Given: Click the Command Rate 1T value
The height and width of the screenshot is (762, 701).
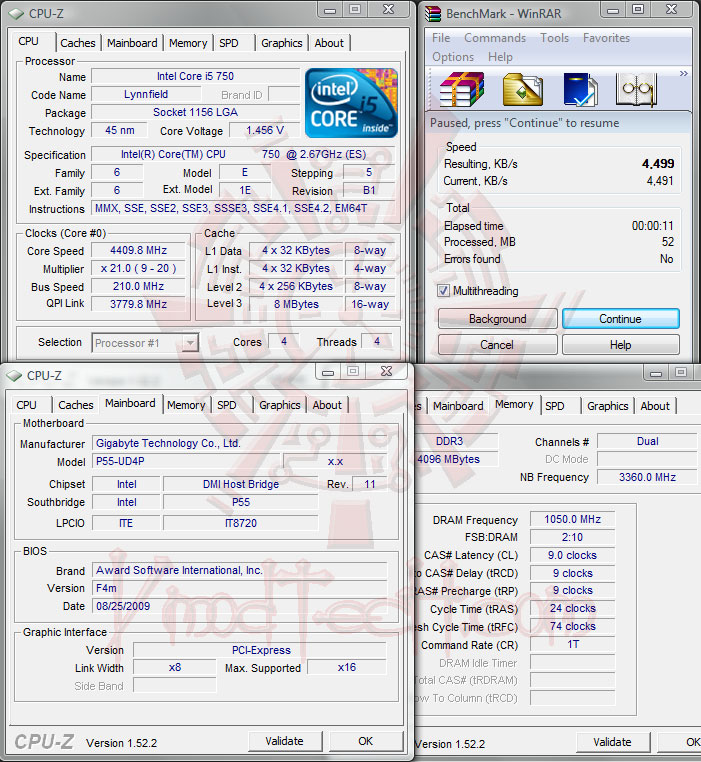Looking at the screenshot, I should [x=572, y=644].
